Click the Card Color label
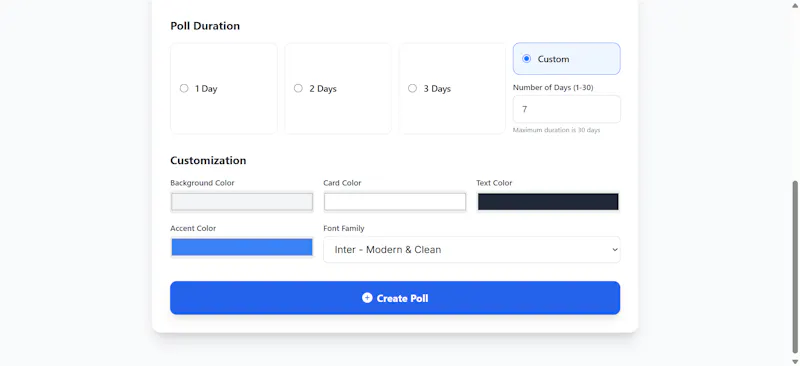Viewport: 800px width, 366px height. [x=342, y=183]
